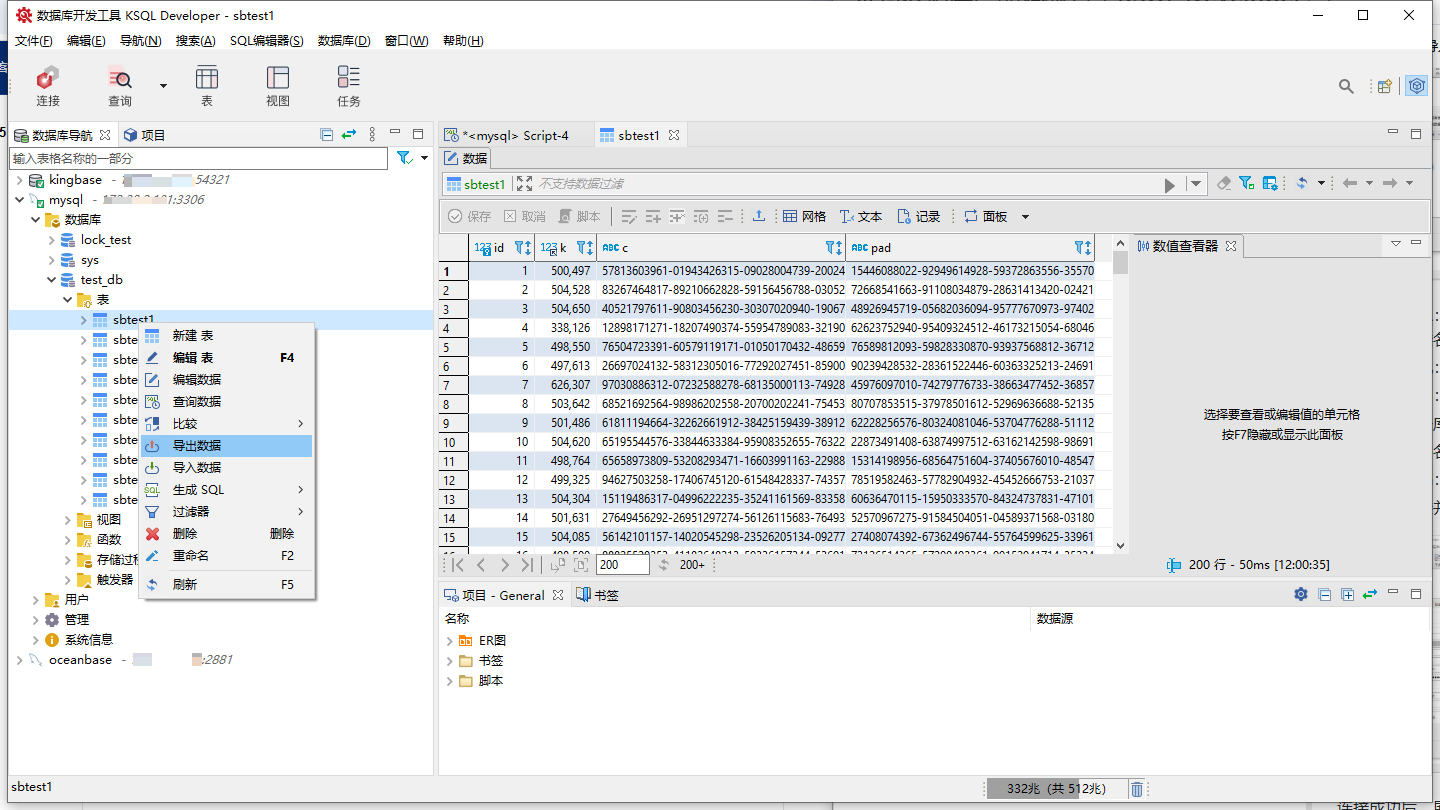The height and width of the screenshot is (810, 1440).
Task: Open the 面板 (Panels) dropdown arrow
Action: (x=1025, y=217)
